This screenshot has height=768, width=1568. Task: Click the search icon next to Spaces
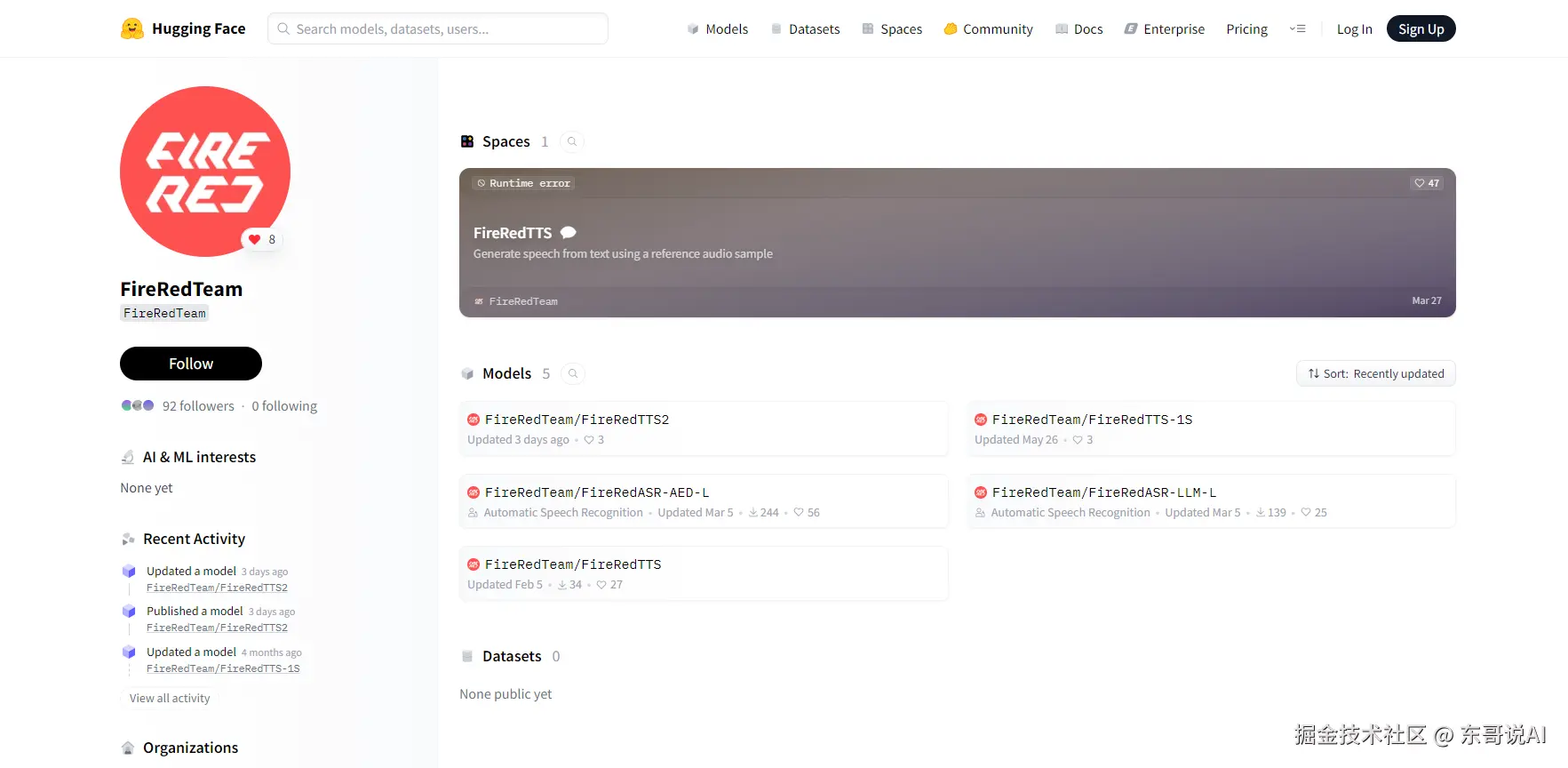[x=572, y=142]
